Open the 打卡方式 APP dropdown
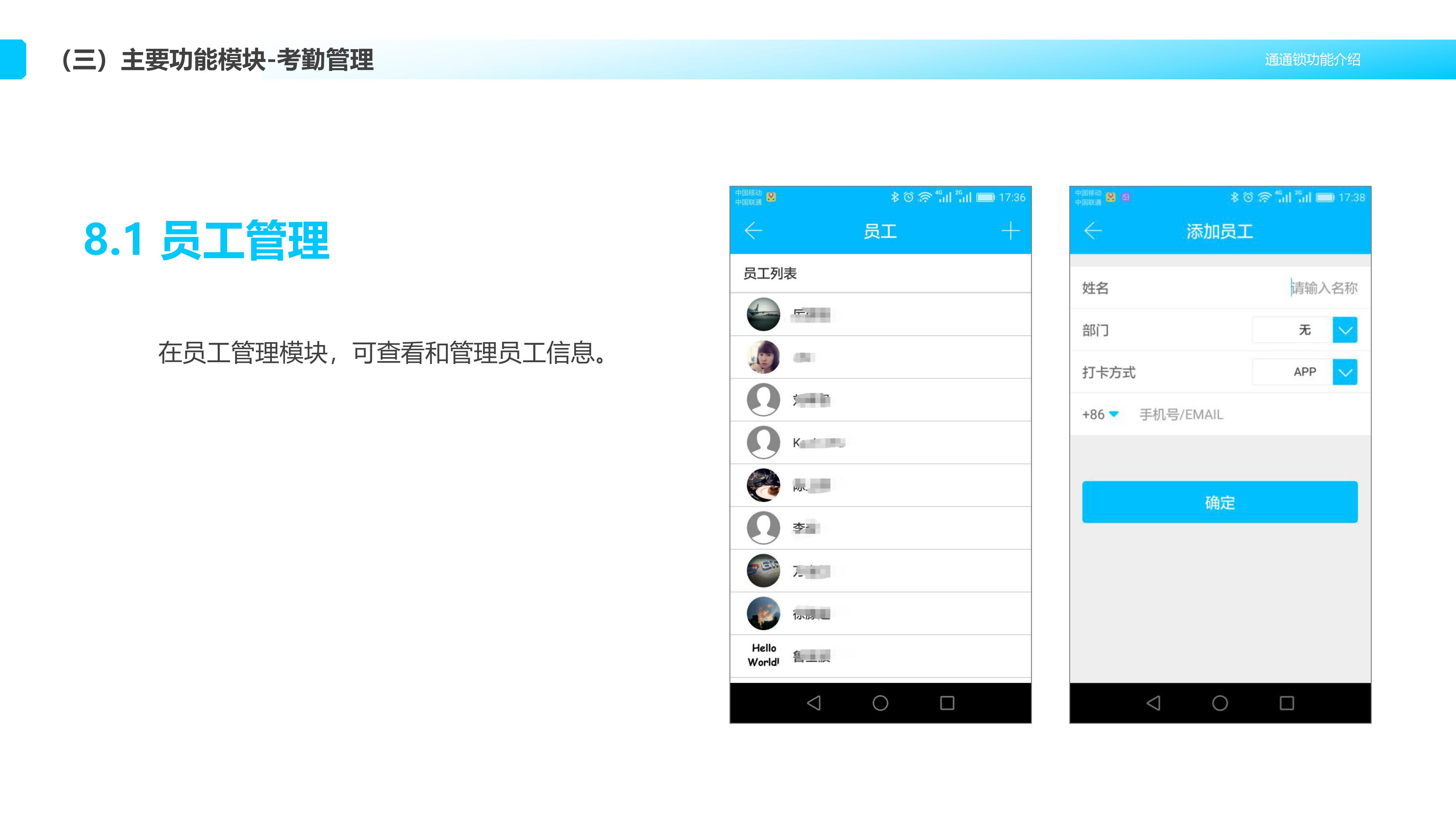 (1345, 372)
